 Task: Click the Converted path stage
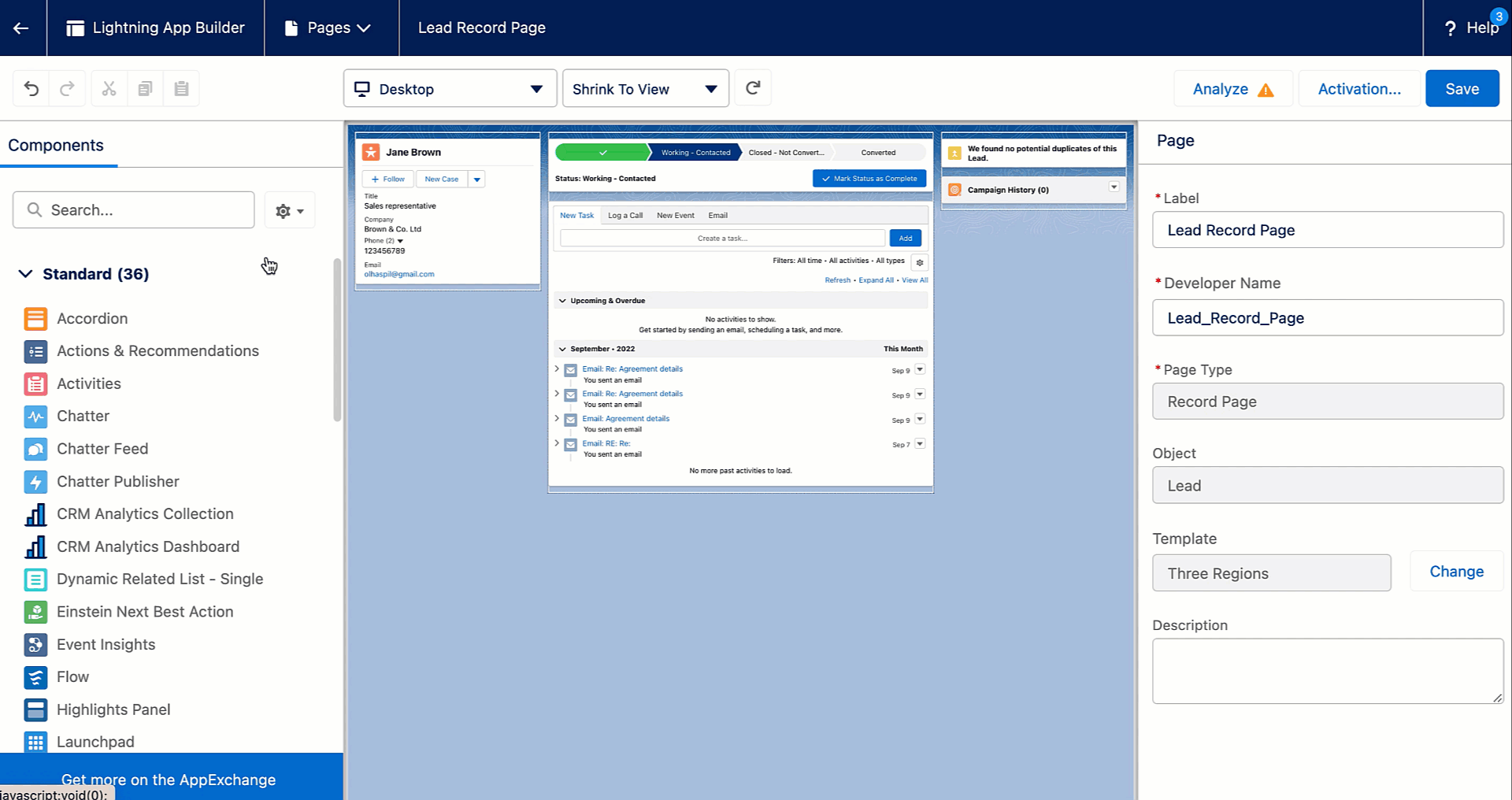click(x=878, y=153)
